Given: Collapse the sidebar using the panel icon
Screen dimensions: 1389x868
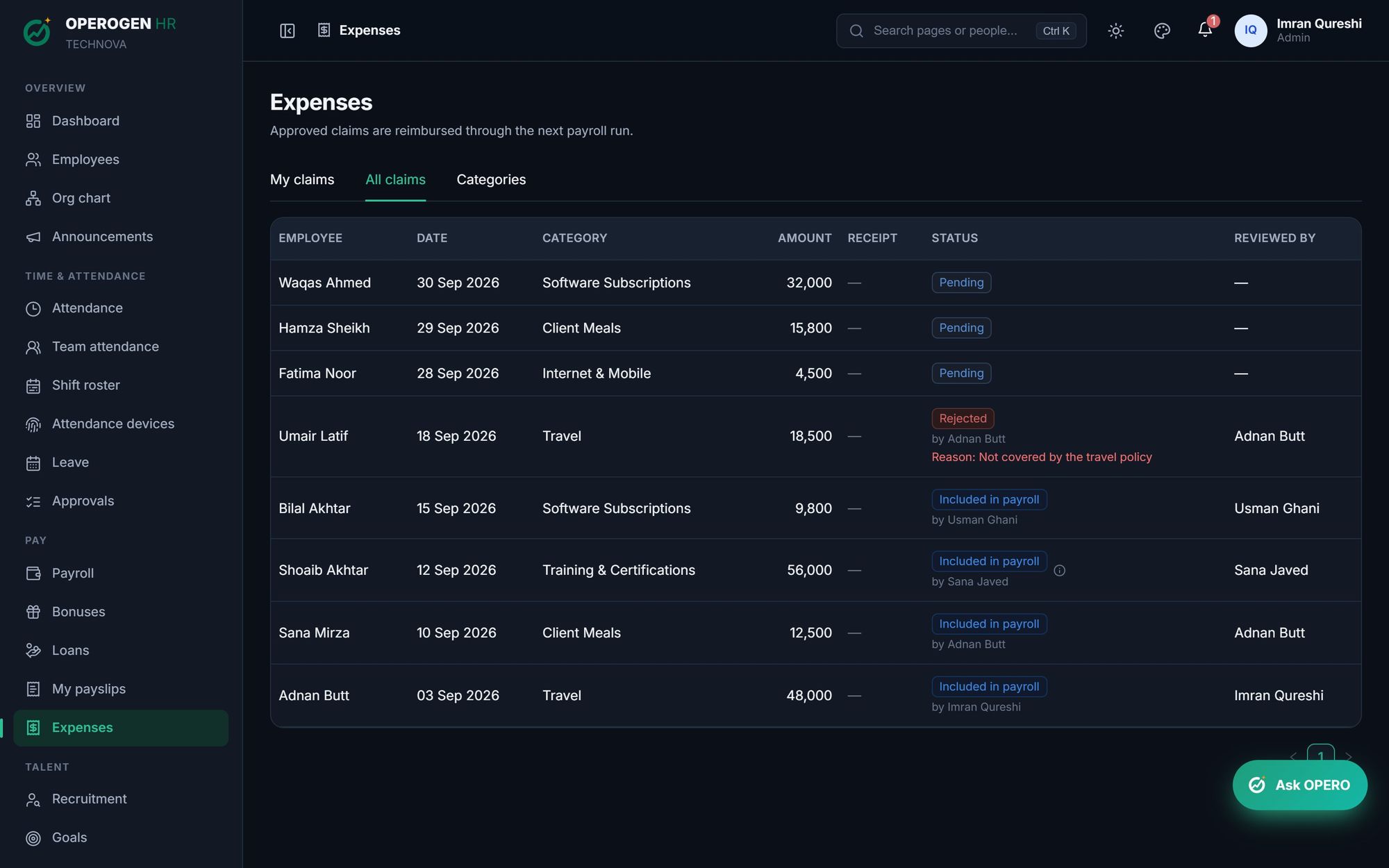Looking at the screenshot, I should (288, 31).
